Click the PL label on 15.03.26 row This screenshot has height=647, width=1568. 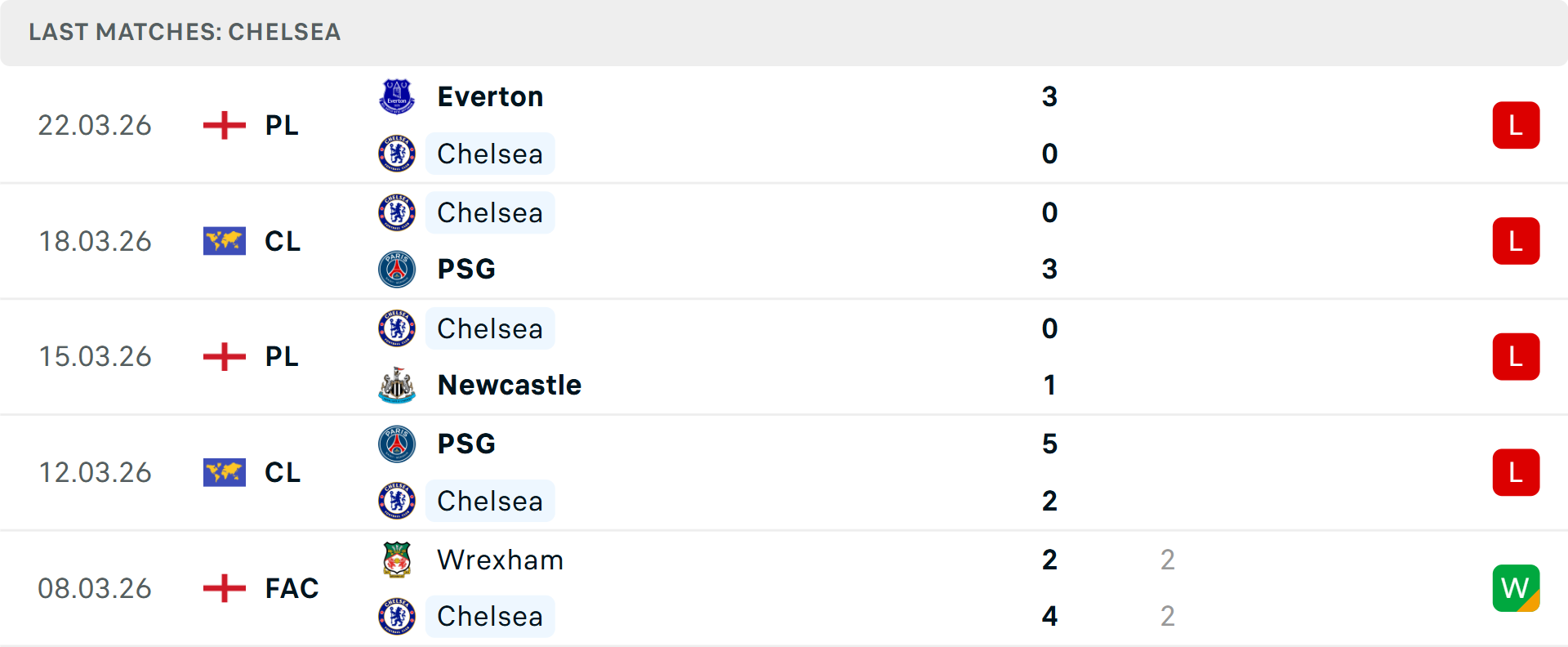[282, 357]
